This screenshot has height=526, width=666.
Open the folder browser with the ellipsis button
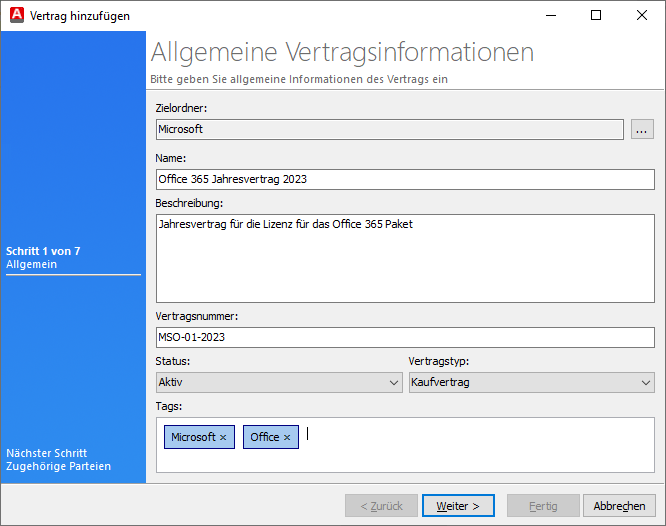[x=642, y=129]
